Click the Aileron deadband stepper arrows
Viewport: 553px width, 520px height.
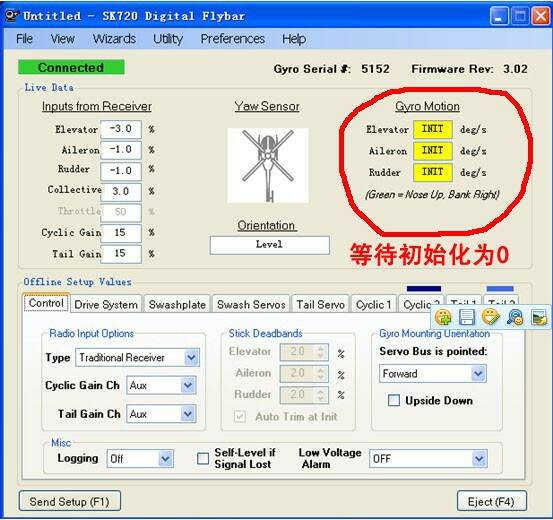point(320,374)
